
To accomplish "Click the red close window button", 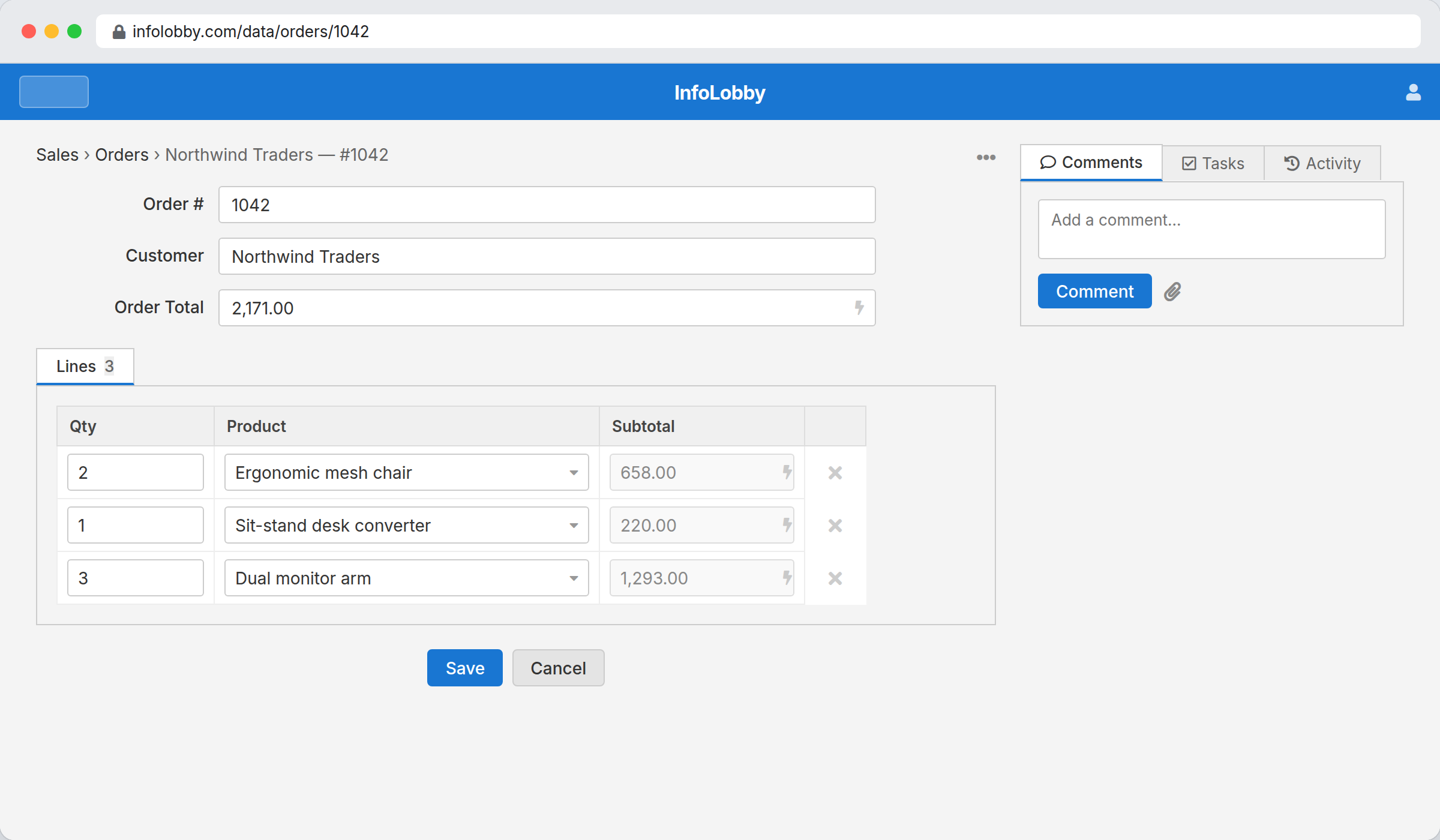I will tap(28, 31).
